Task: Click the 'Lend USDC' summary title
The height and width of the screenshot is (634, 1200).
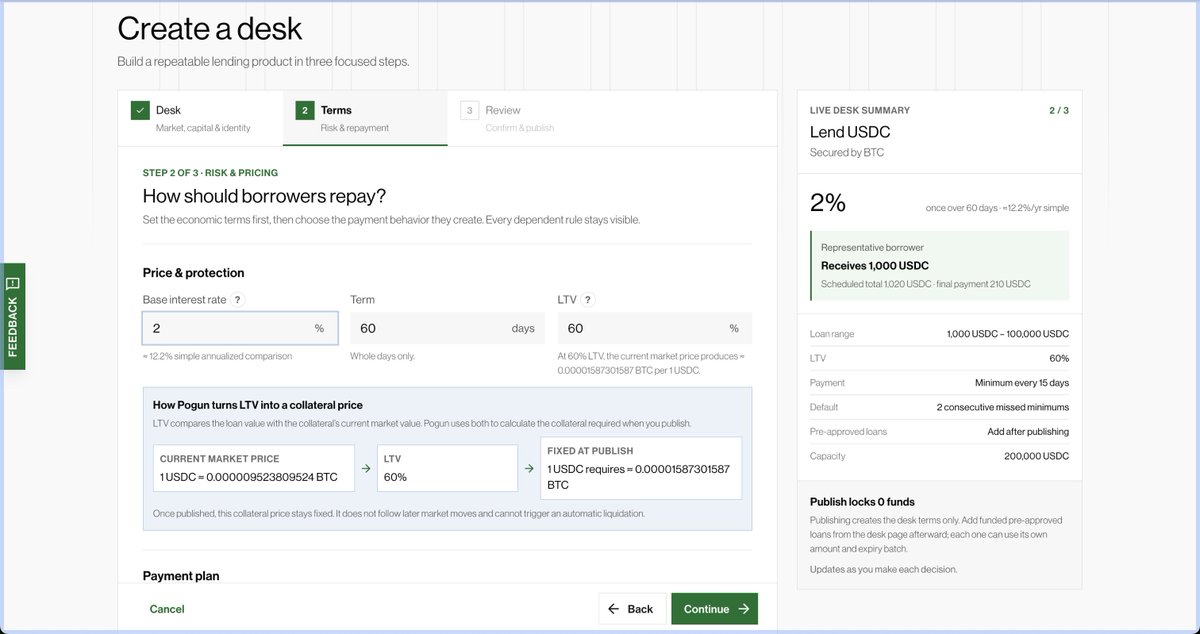Action: click(850, 132)
